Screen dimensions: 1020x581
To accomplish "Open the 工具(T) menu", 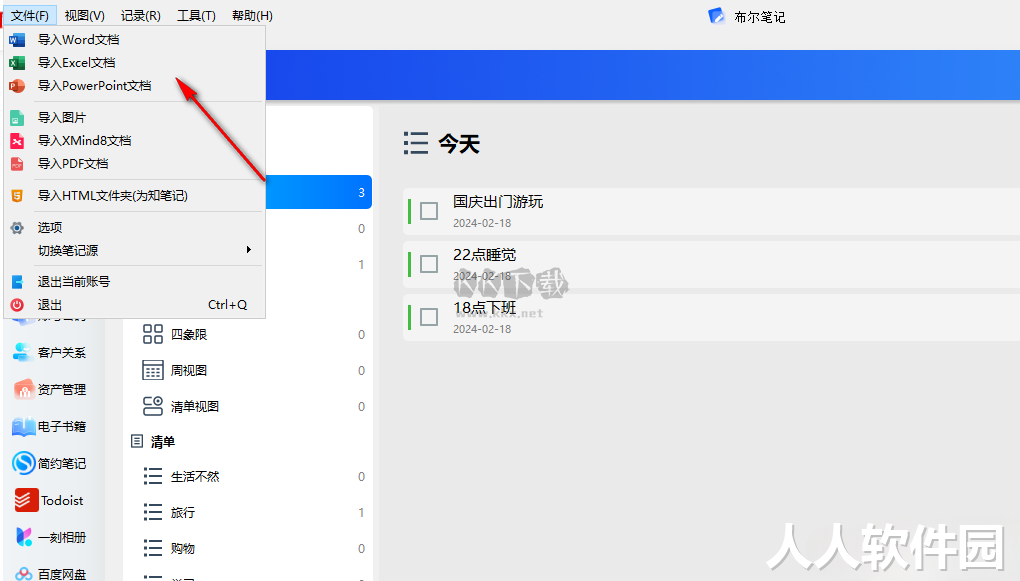I will (x=196, y=16).
